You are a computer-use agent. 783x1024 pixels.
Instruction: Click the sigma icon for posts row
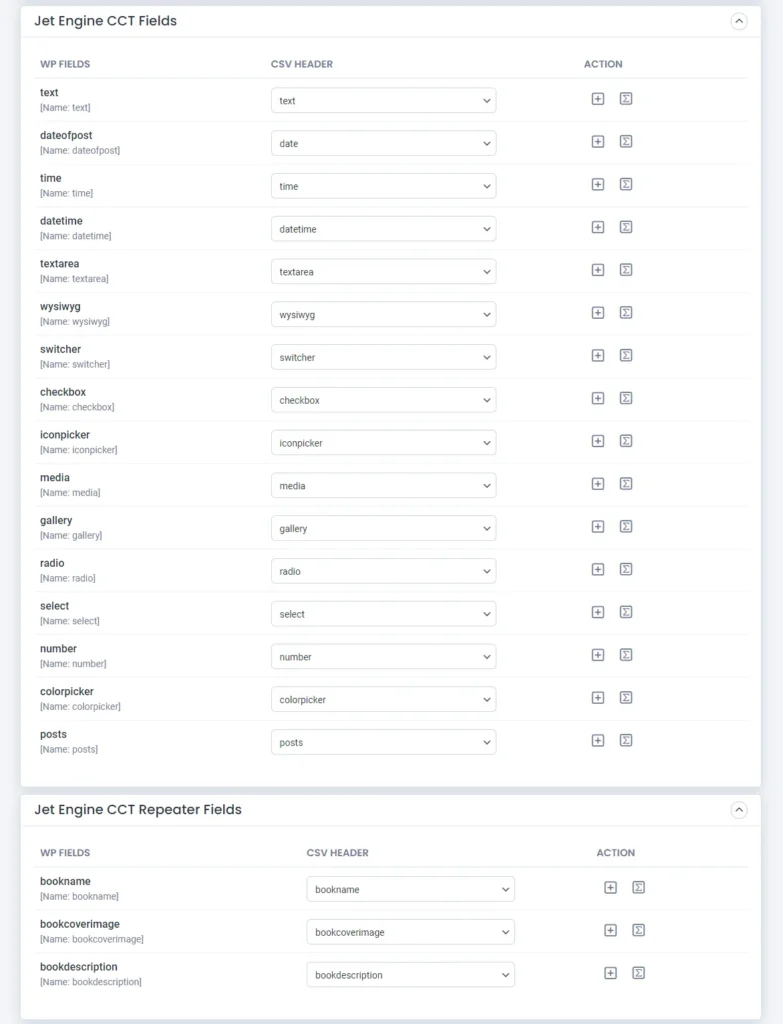(x=626, y=741)
